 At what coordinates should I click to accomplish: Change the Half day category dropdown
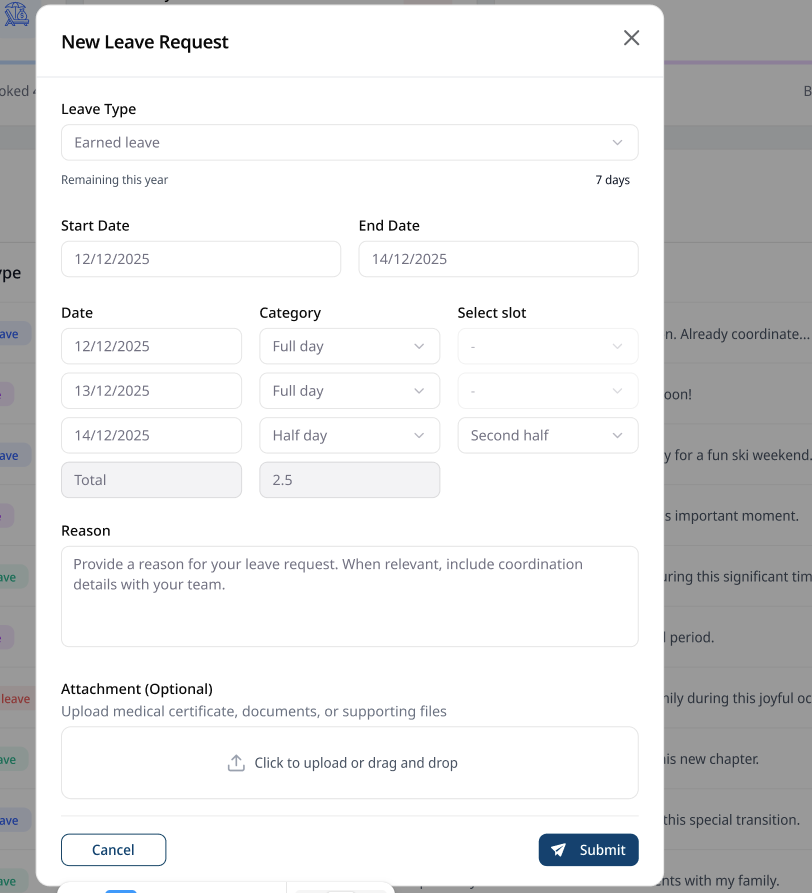tap(349, 436)
